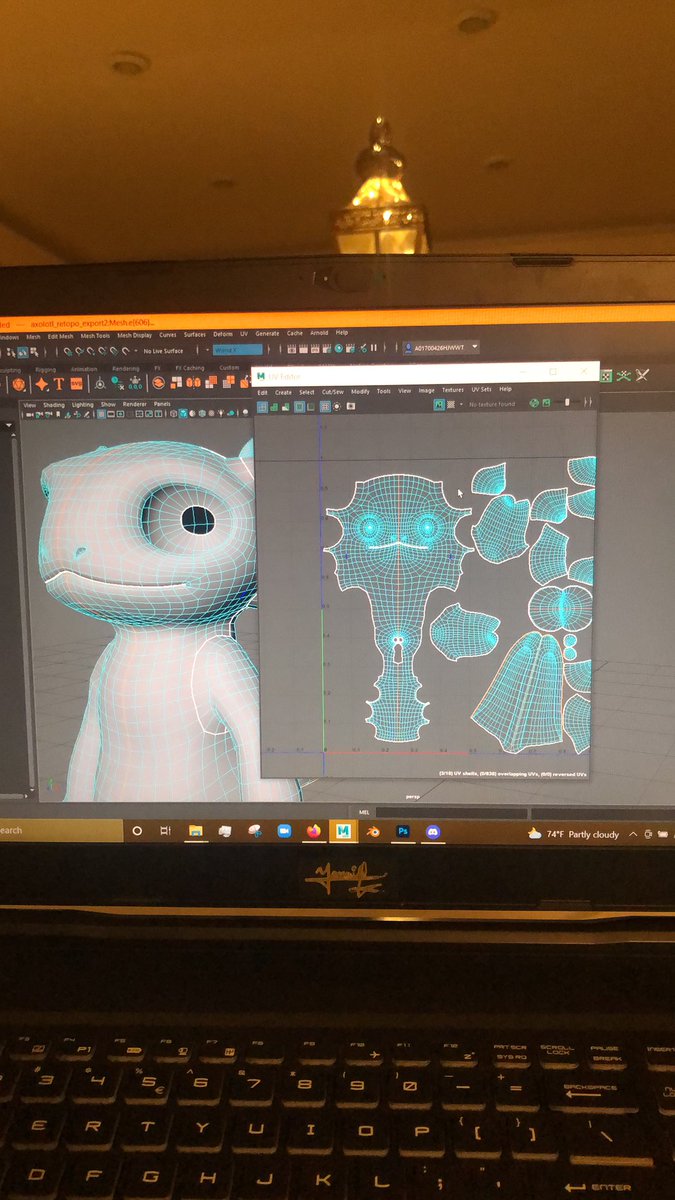This screenshot has width=675, height=1200.
Task: Open Maya's Deform menu
Action: coord(222,334)
